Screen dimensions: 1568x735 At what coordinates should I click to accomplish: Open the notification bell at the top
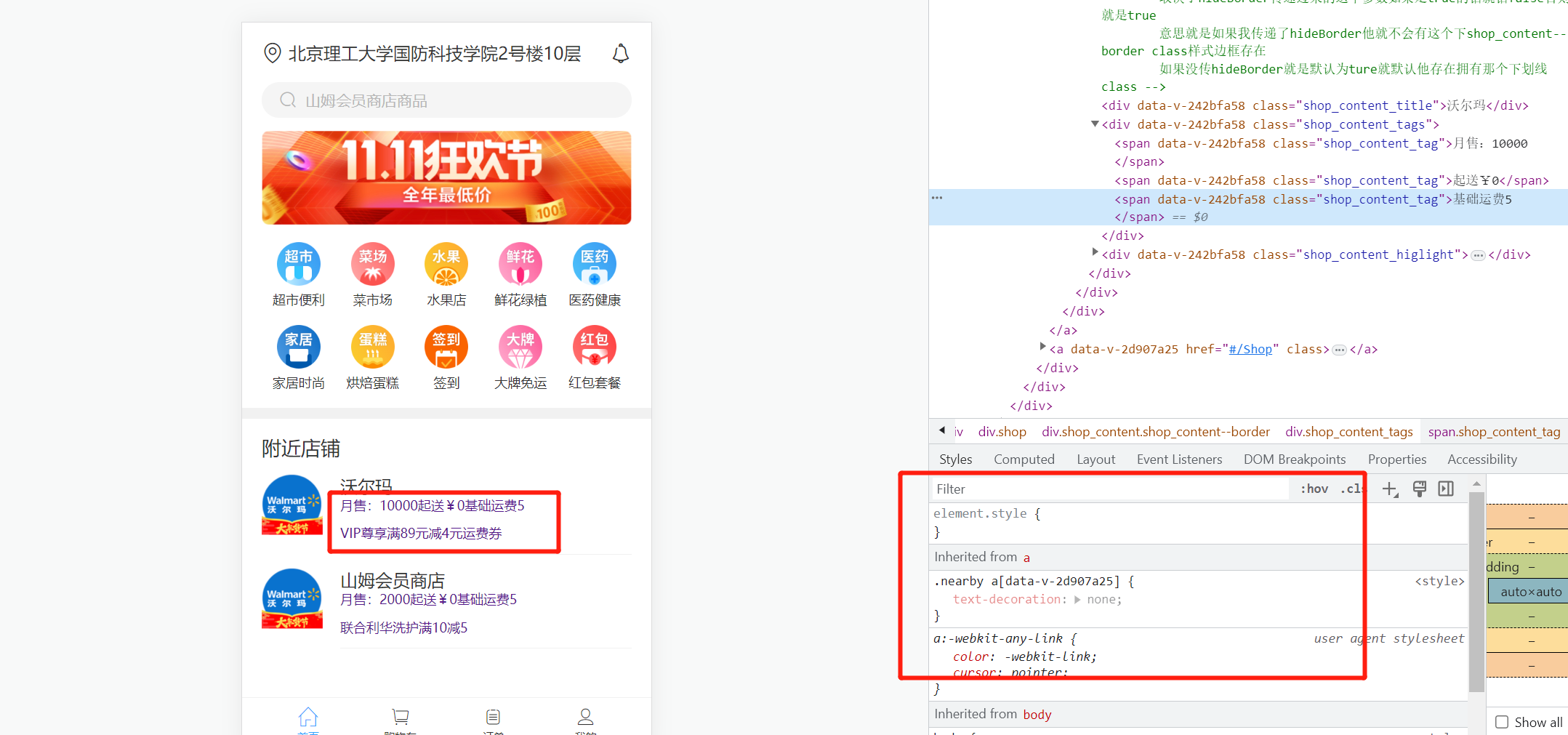pyautogui.click(x=620, y=53)
